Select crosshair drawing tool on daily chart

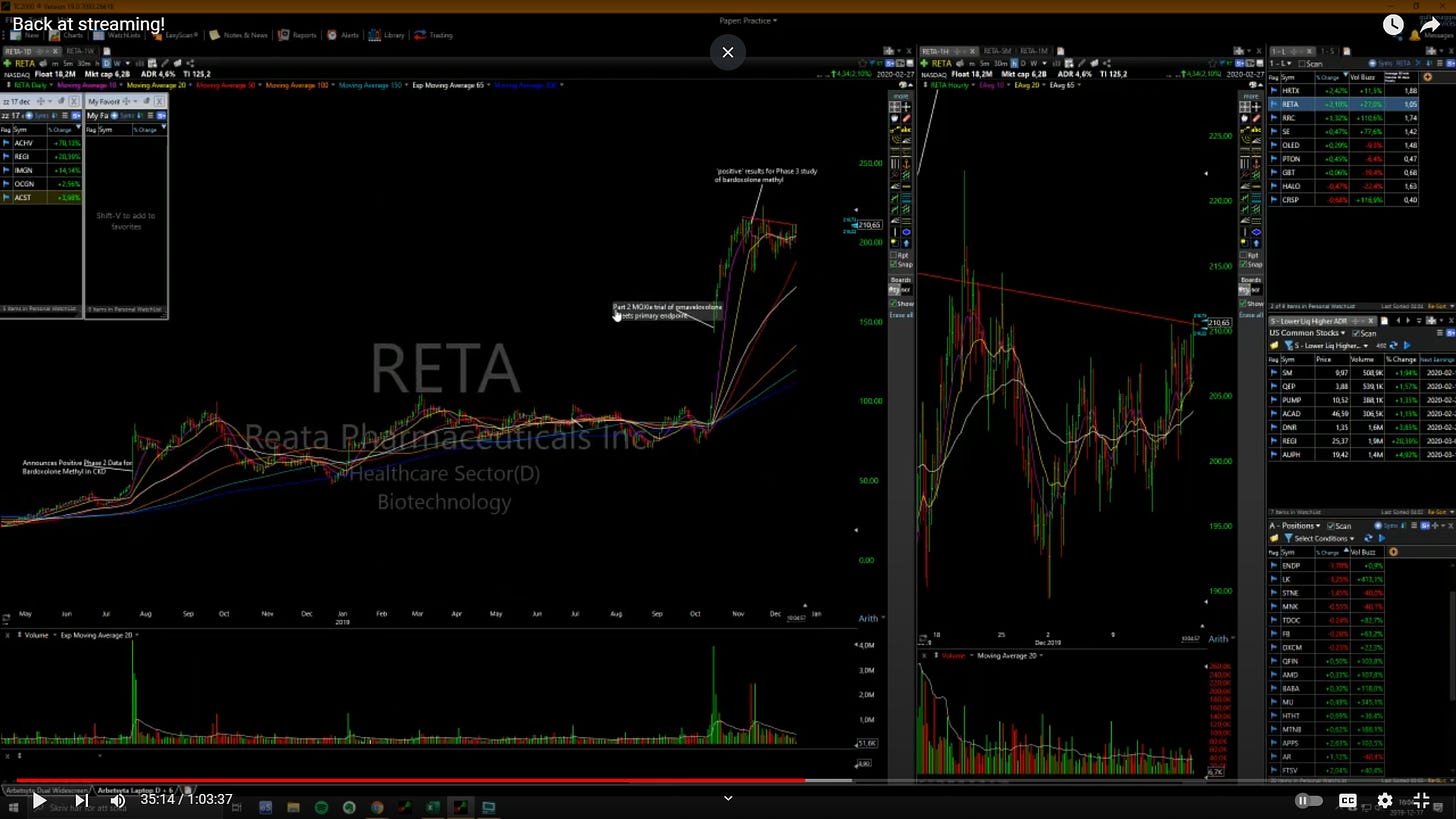[906, 107]
